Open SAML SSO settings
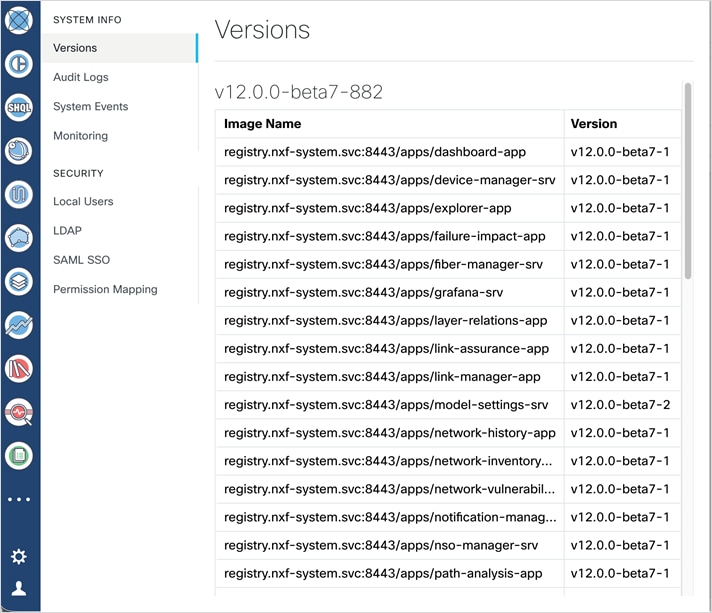This screenshot has height=613, width=712. 81,260
